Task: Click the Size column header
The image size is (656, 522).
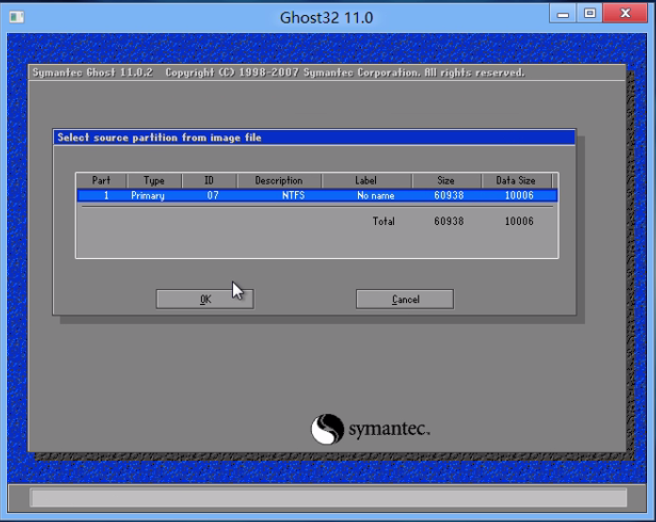Action: [446, 180]
